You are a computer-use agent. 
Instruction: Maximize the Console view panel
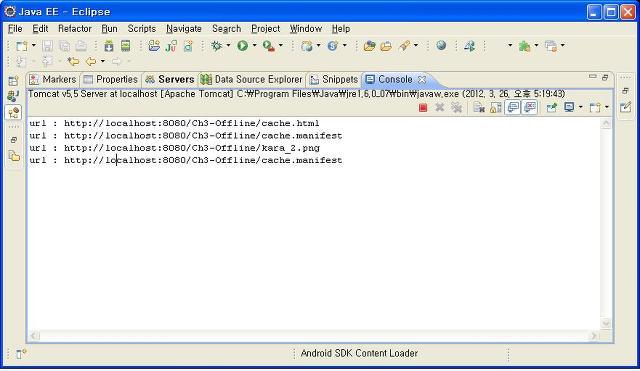(605, 77)
